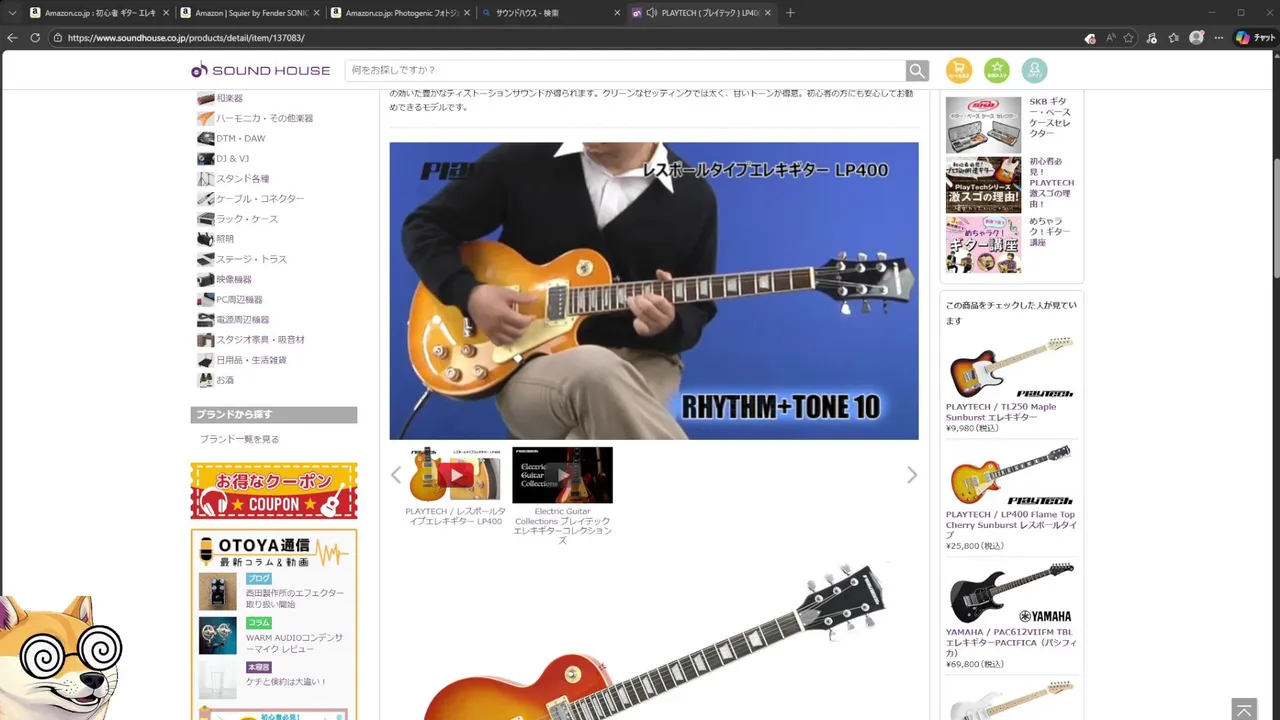The image size is (1280, 720).
Task: Open the OTOYA通信 banner
Action: [274, 551]
